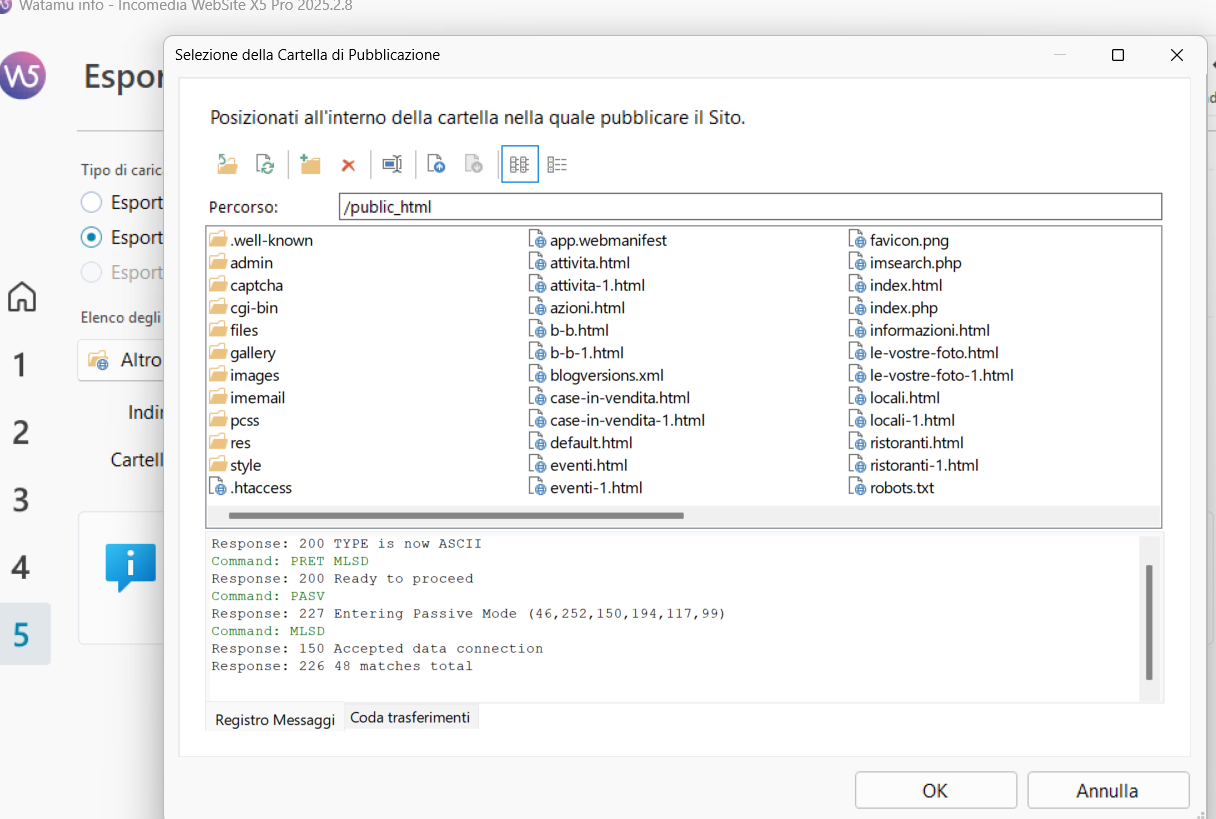Refresh the remote folder listing
This screenshot has height=819, width=1216.
tap(265, 164)
